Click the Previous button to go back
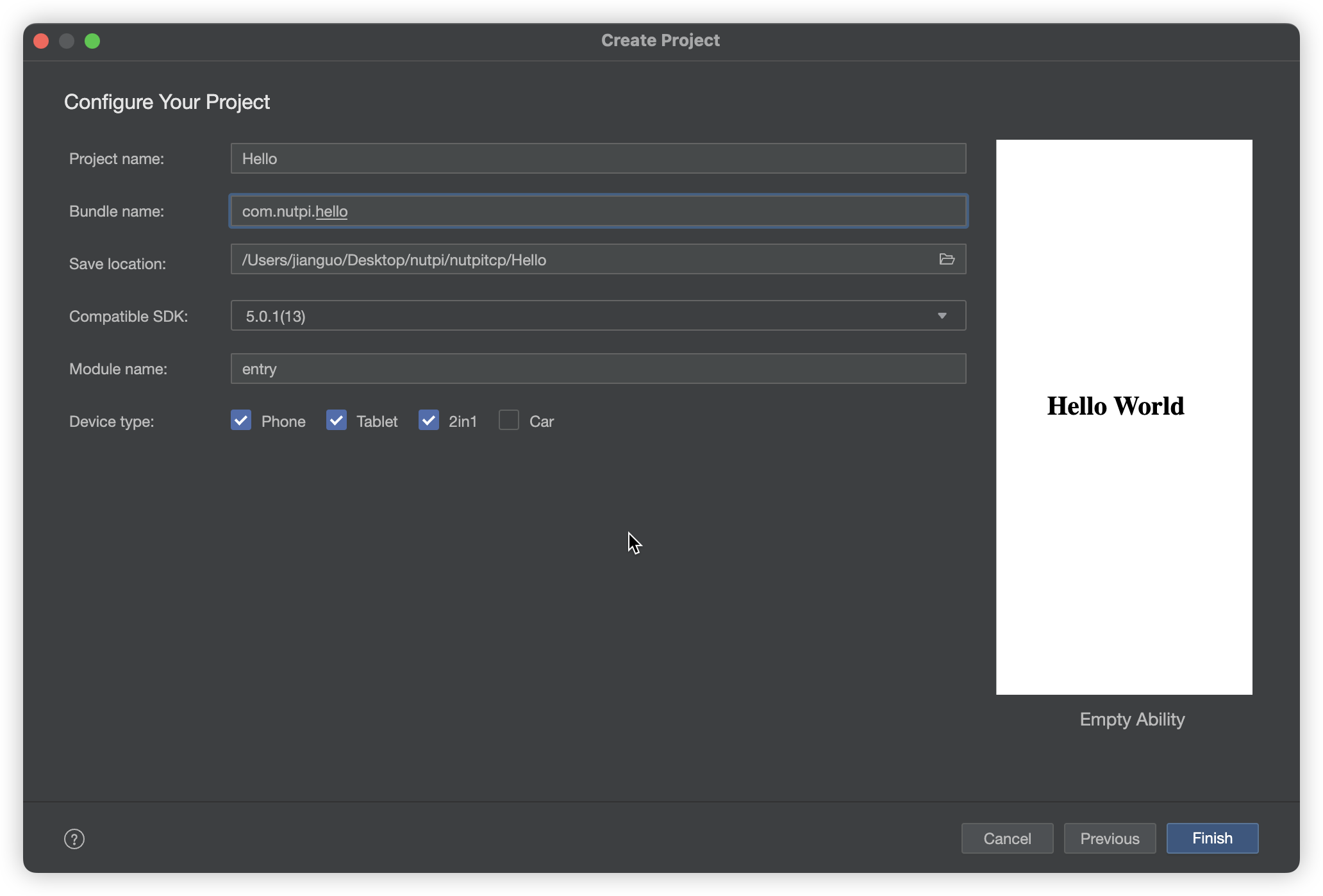The image size is (1323, 896). click(1109, 838)
